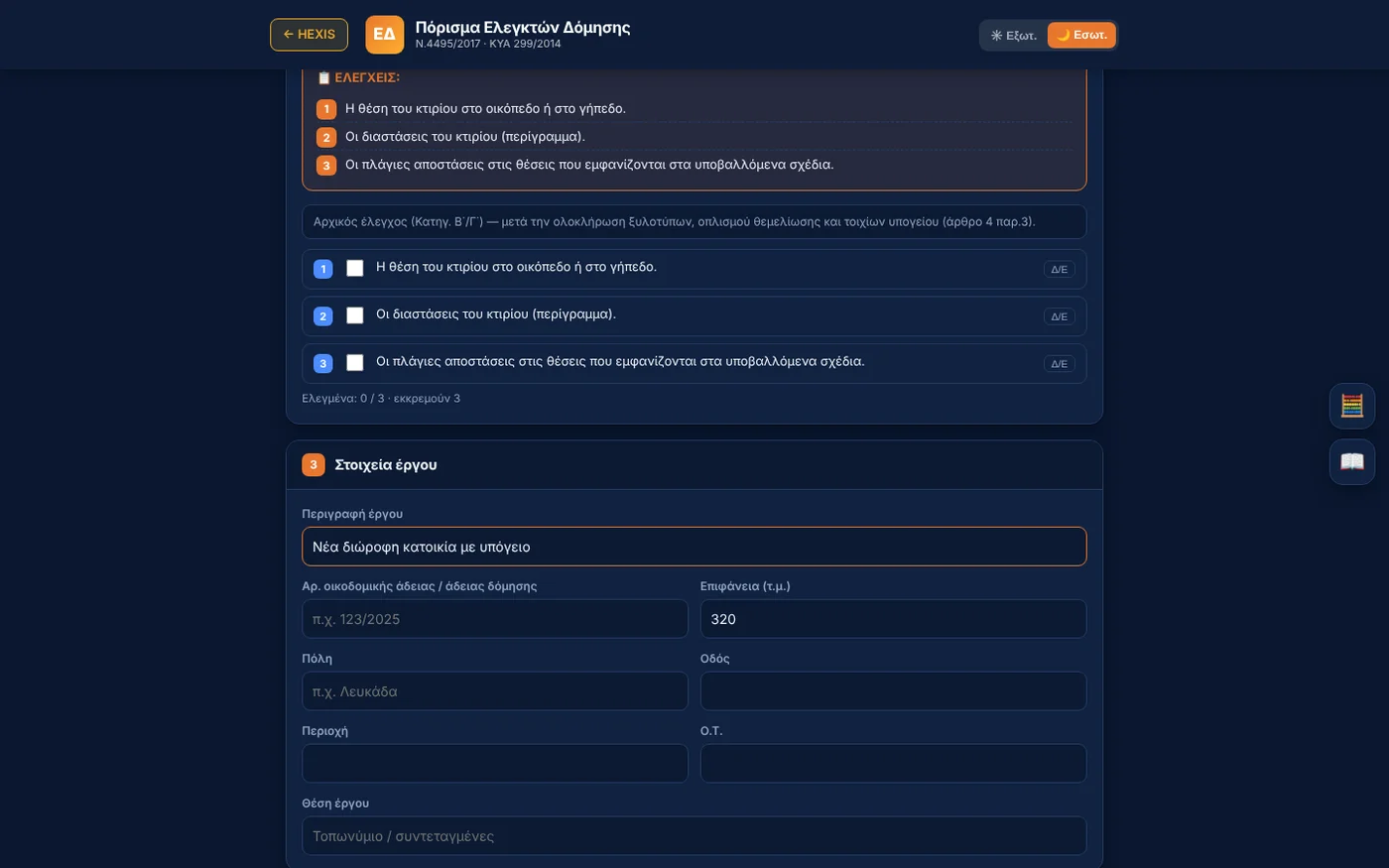Check the box for building position on plot

coord(355,268)
